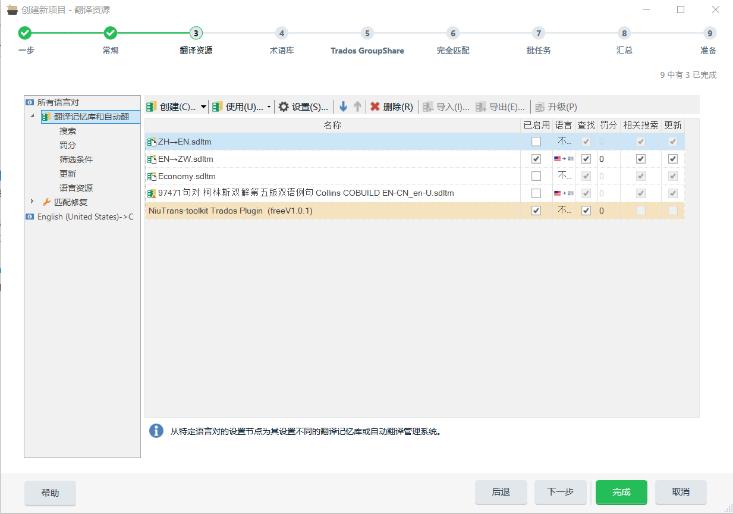Select the Collins COBUILD EN-CN sdltm row

pyautogui.click(x=415, y=193)
